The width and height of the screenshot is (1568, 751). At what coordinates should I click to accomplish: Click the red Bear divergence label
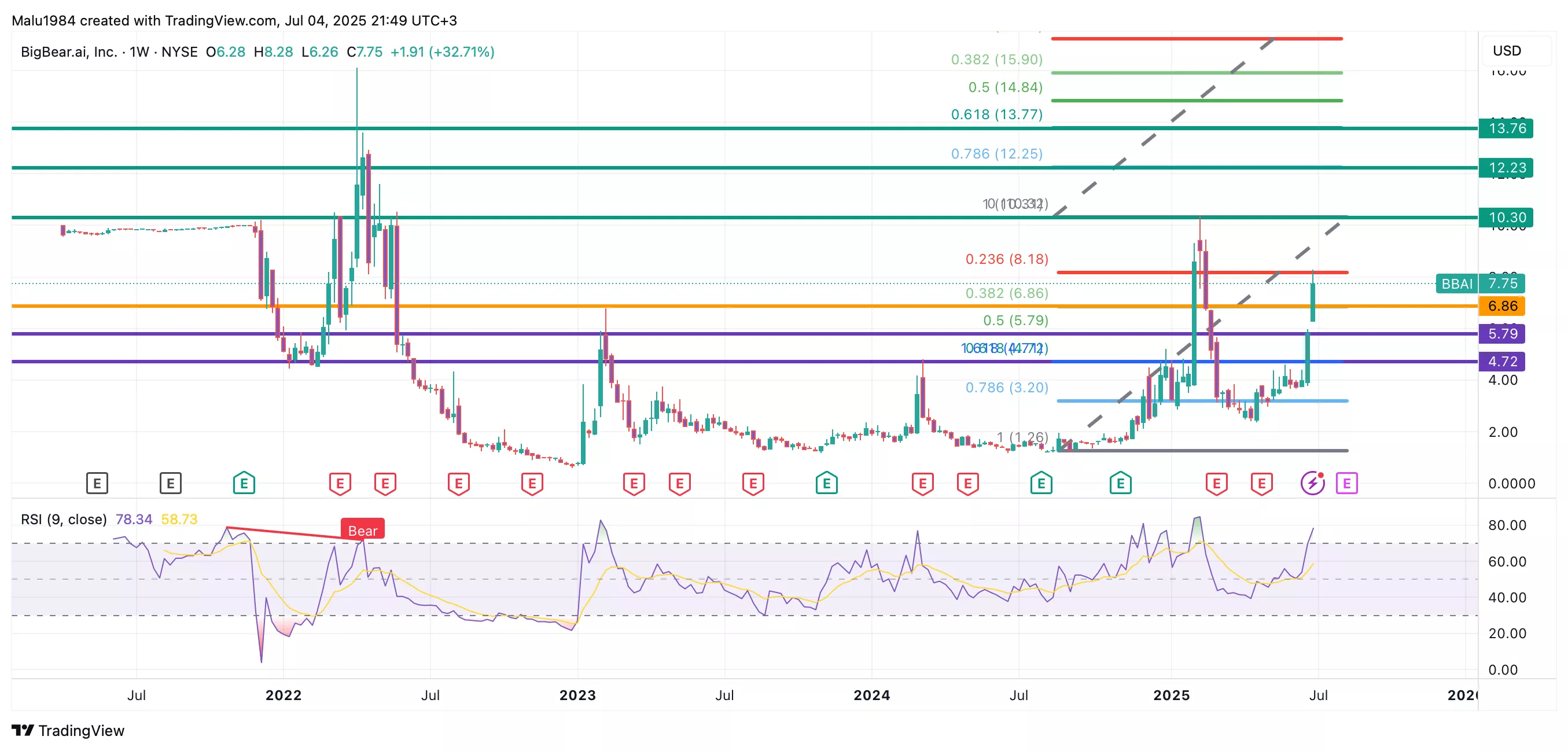[362, 530]
